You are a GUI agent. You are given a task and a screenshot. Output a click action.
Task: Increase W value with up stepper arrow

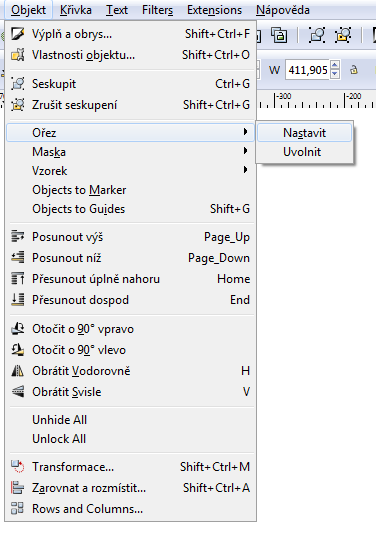pos(335,66)
